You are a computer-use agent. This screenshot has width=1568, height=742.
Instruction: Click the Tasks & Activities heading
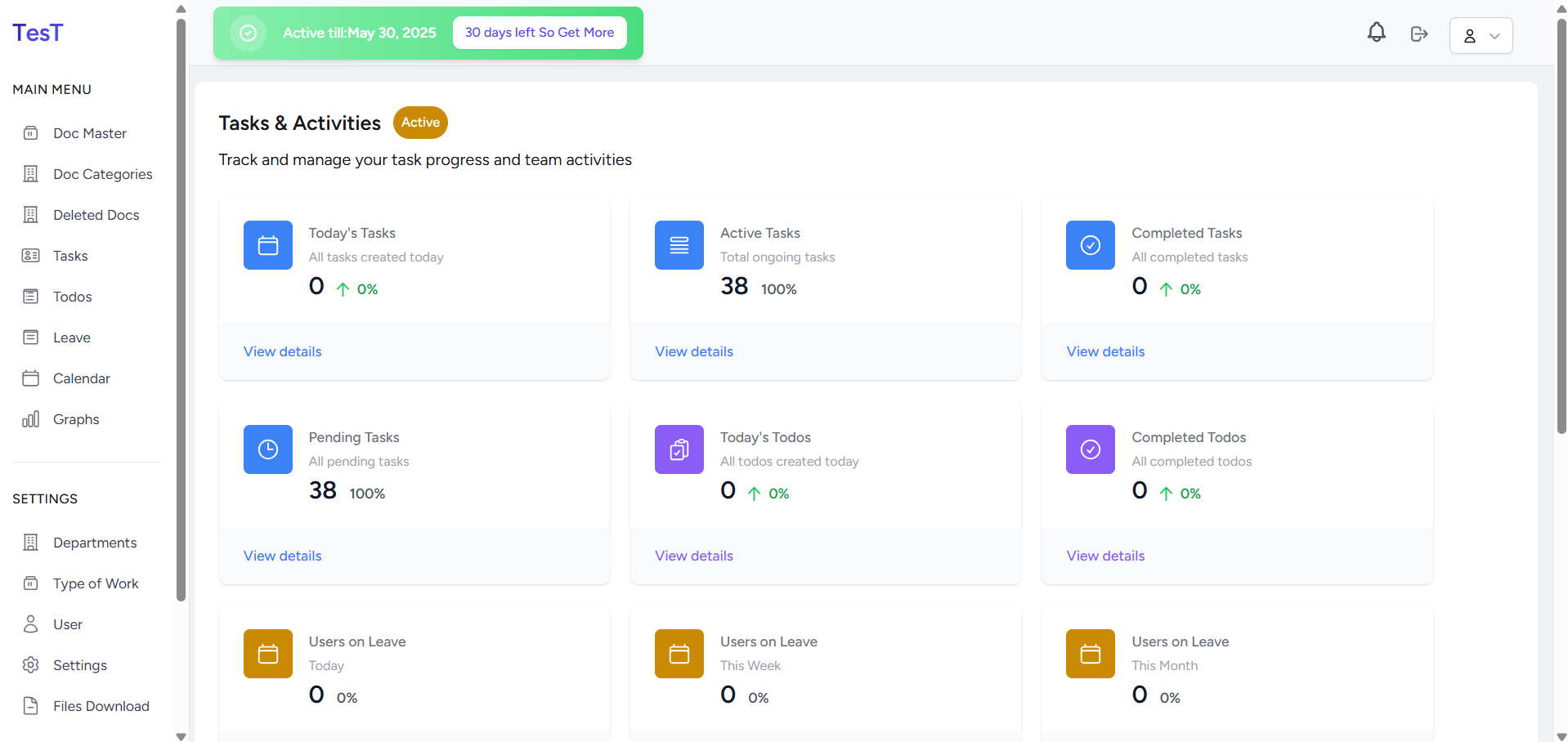[300, 123]
